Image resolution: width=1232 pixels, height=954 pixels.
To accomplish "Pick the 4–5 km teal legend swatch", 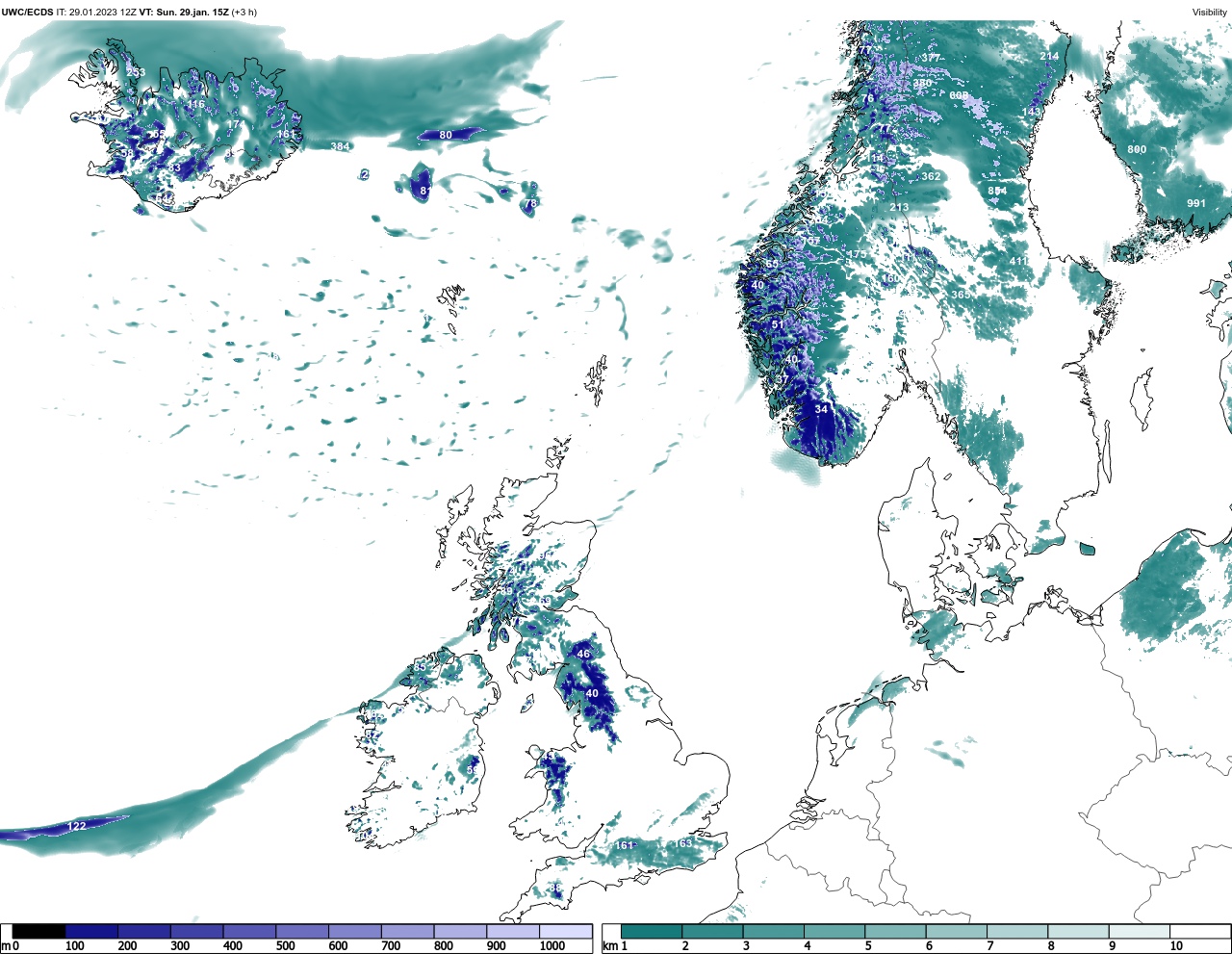I will [834, 931].
